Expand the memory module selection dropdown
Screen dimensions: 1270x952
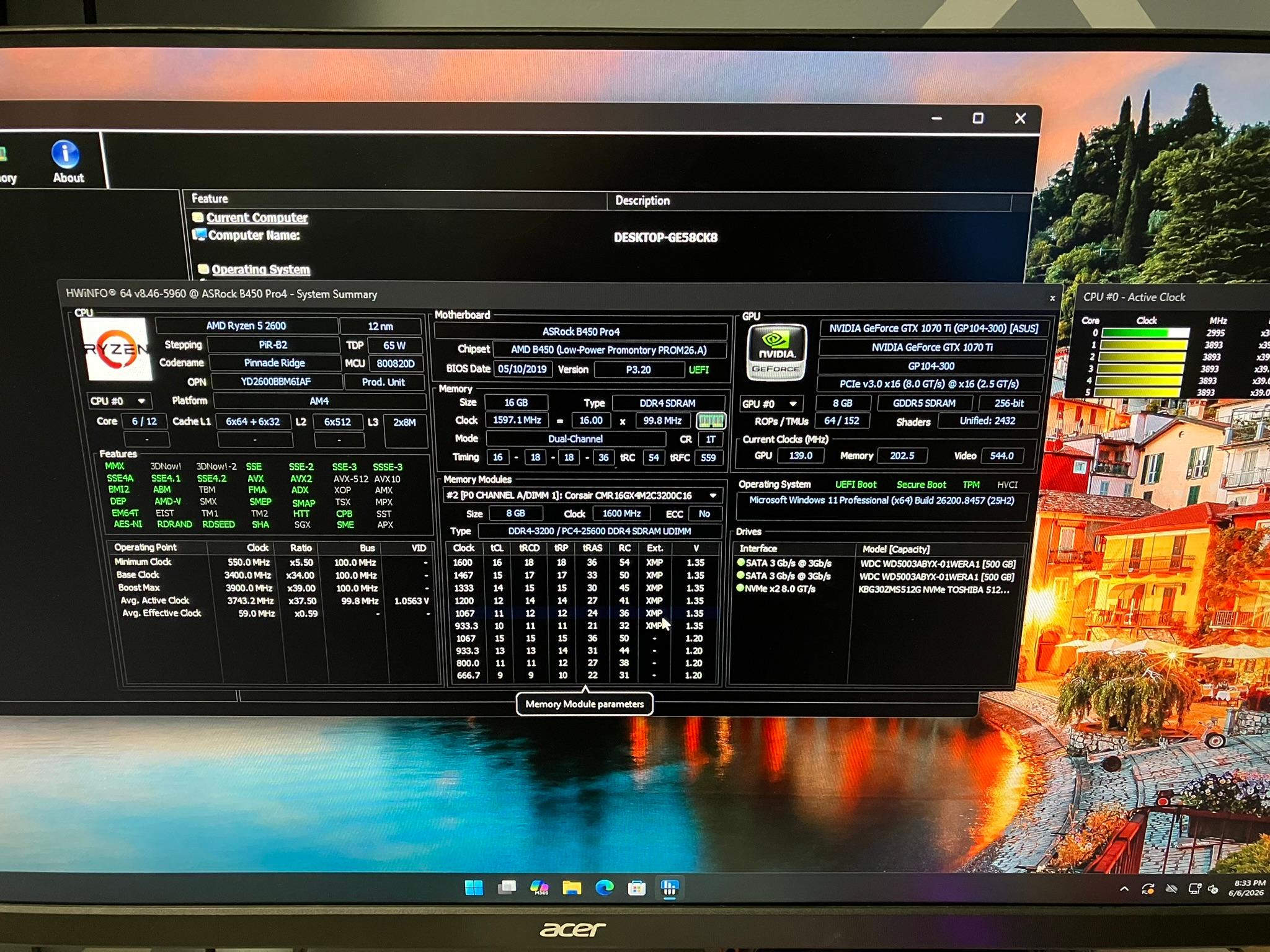pos(713,495)
